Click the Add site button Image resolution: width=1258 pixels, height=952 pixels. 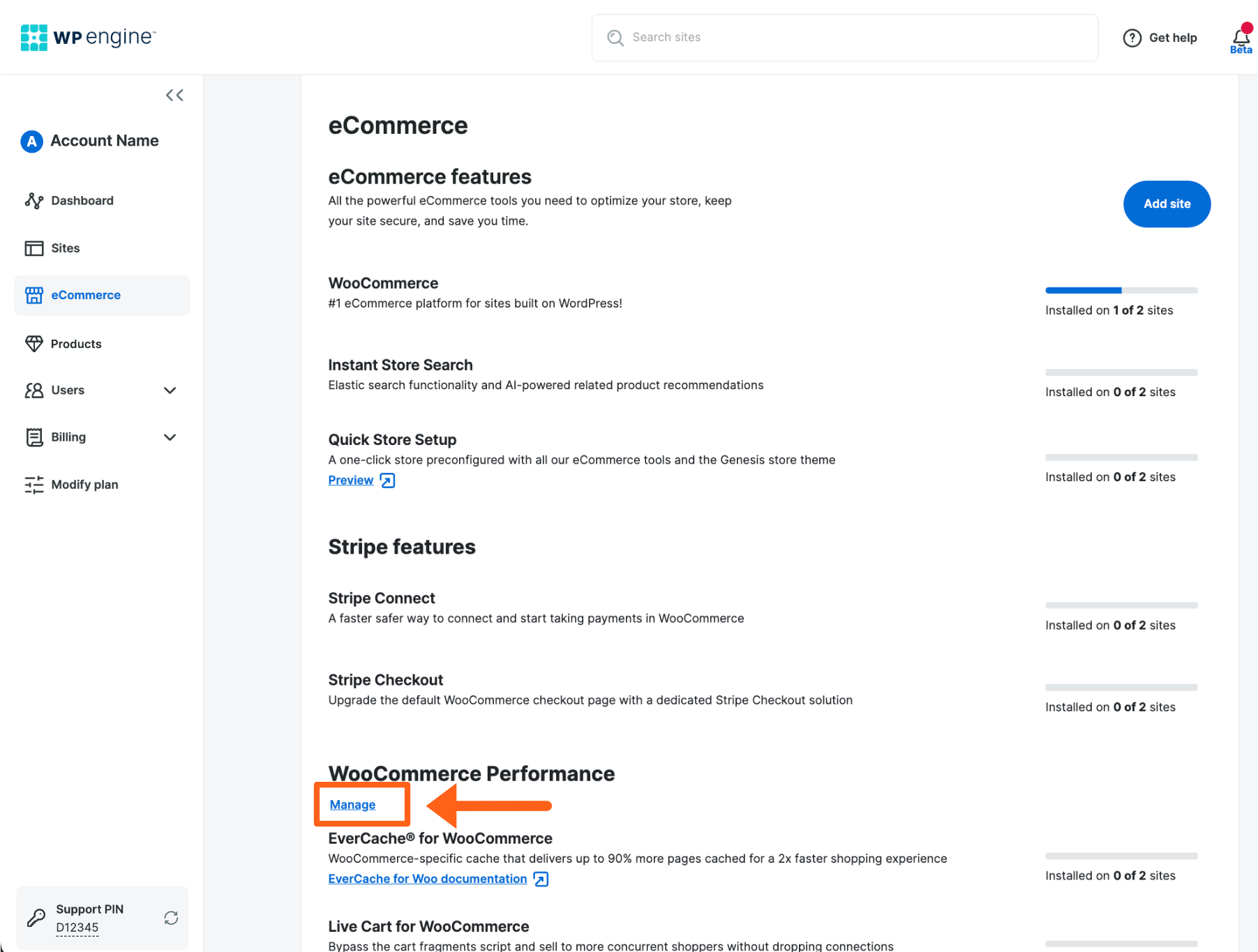(x=1166, y=204)
